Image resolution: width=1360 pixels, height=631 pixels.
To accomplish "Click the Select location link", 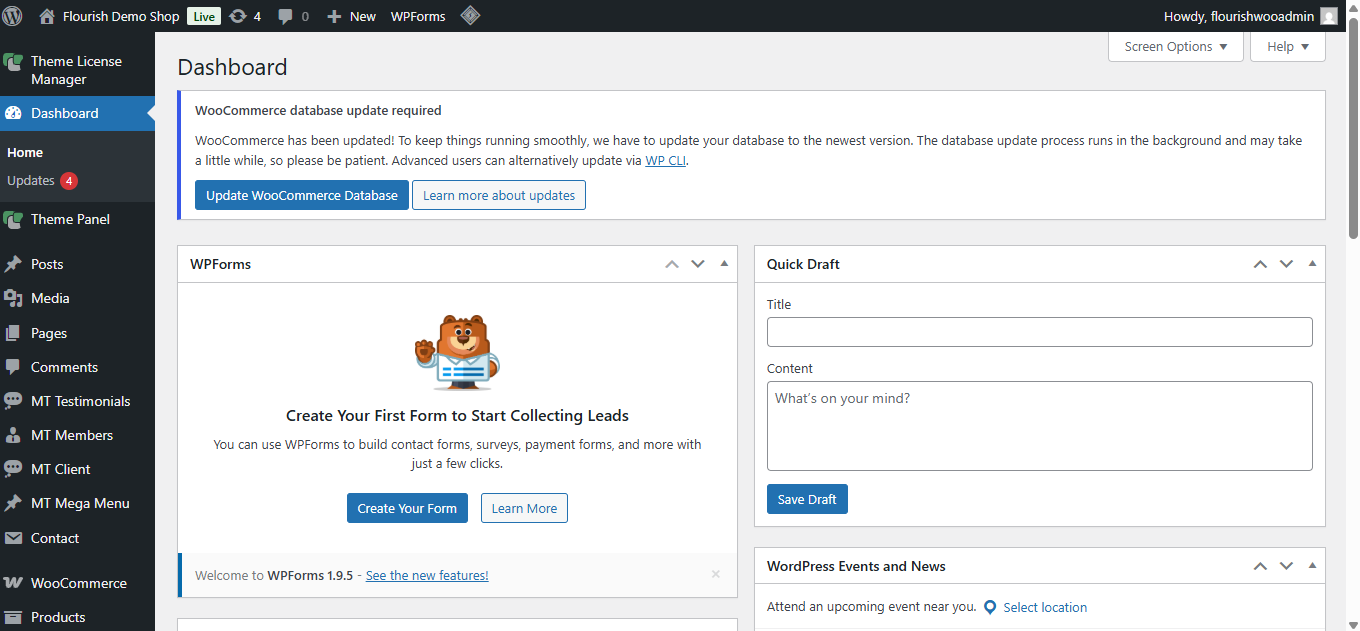I will 1045,607.
